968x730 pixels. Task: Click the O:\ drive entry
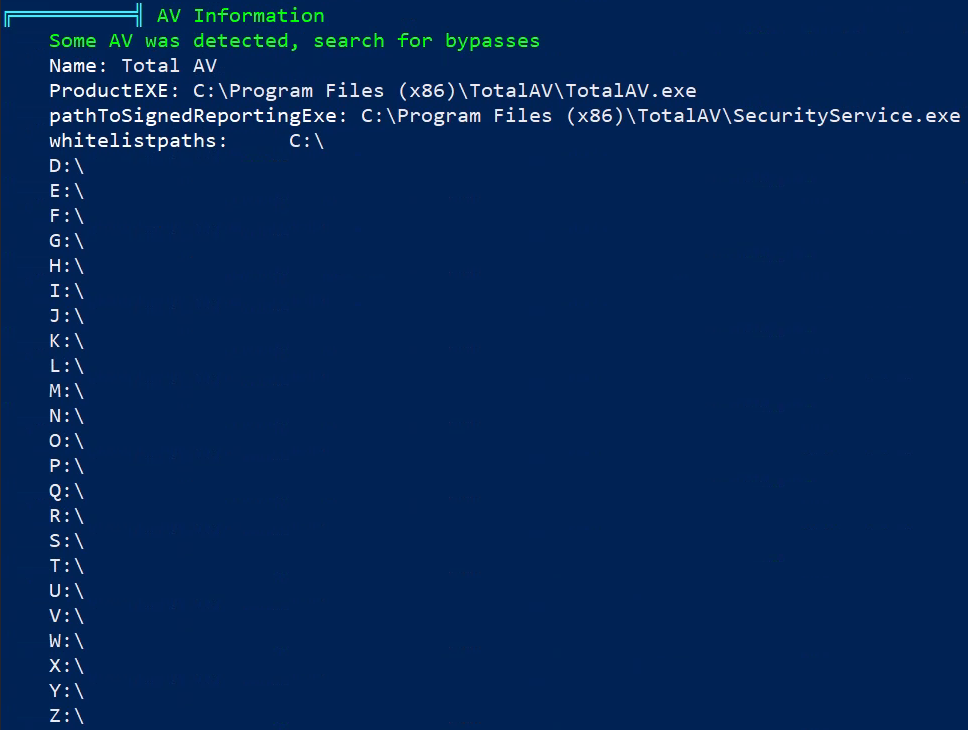point(66,441)
